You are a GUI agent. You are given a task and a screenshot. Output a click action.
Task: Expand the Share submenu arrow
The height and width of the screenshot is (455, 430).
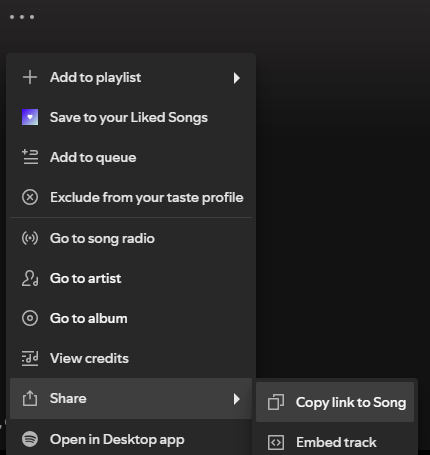(237, 399)
